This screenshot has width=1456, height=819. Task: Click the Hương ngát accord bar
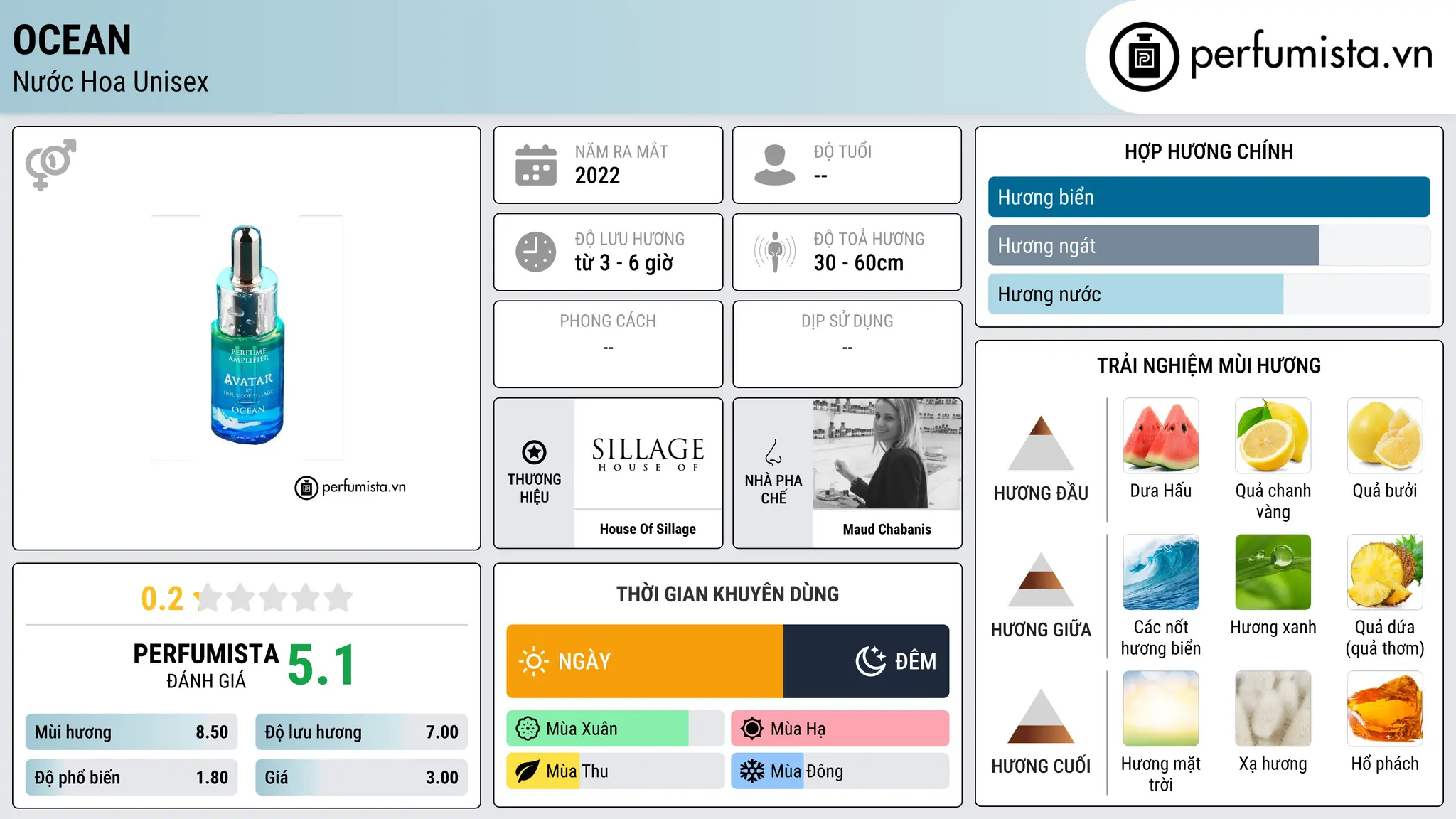pyautogui.click(x=1209, y=245)
